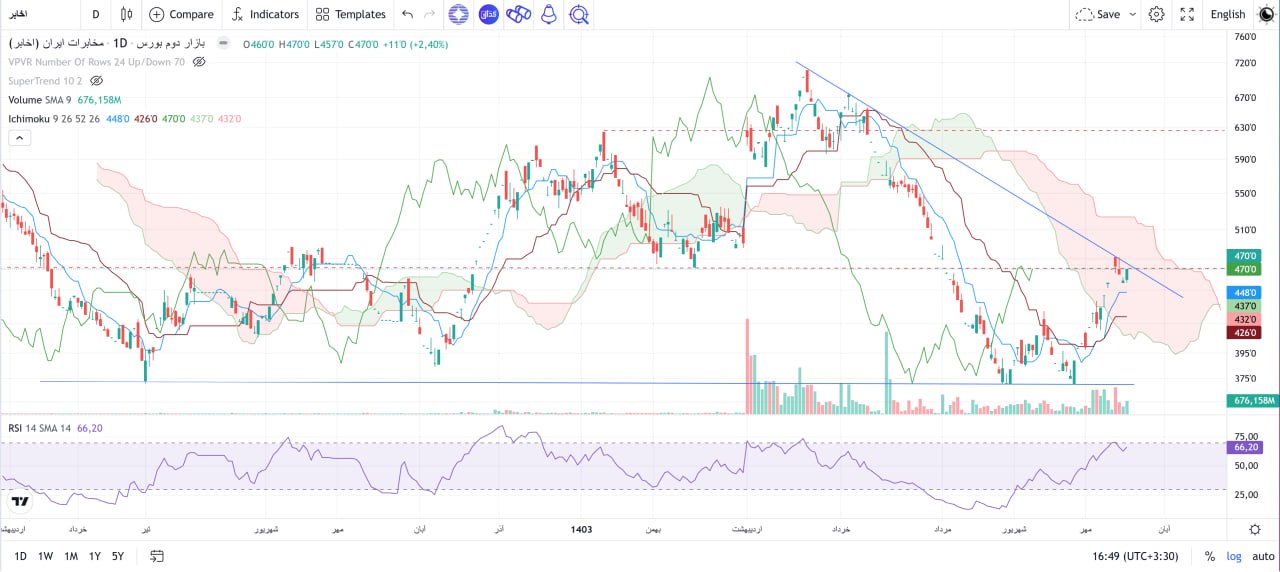Open the time axis settings gear

point(1255,528)
